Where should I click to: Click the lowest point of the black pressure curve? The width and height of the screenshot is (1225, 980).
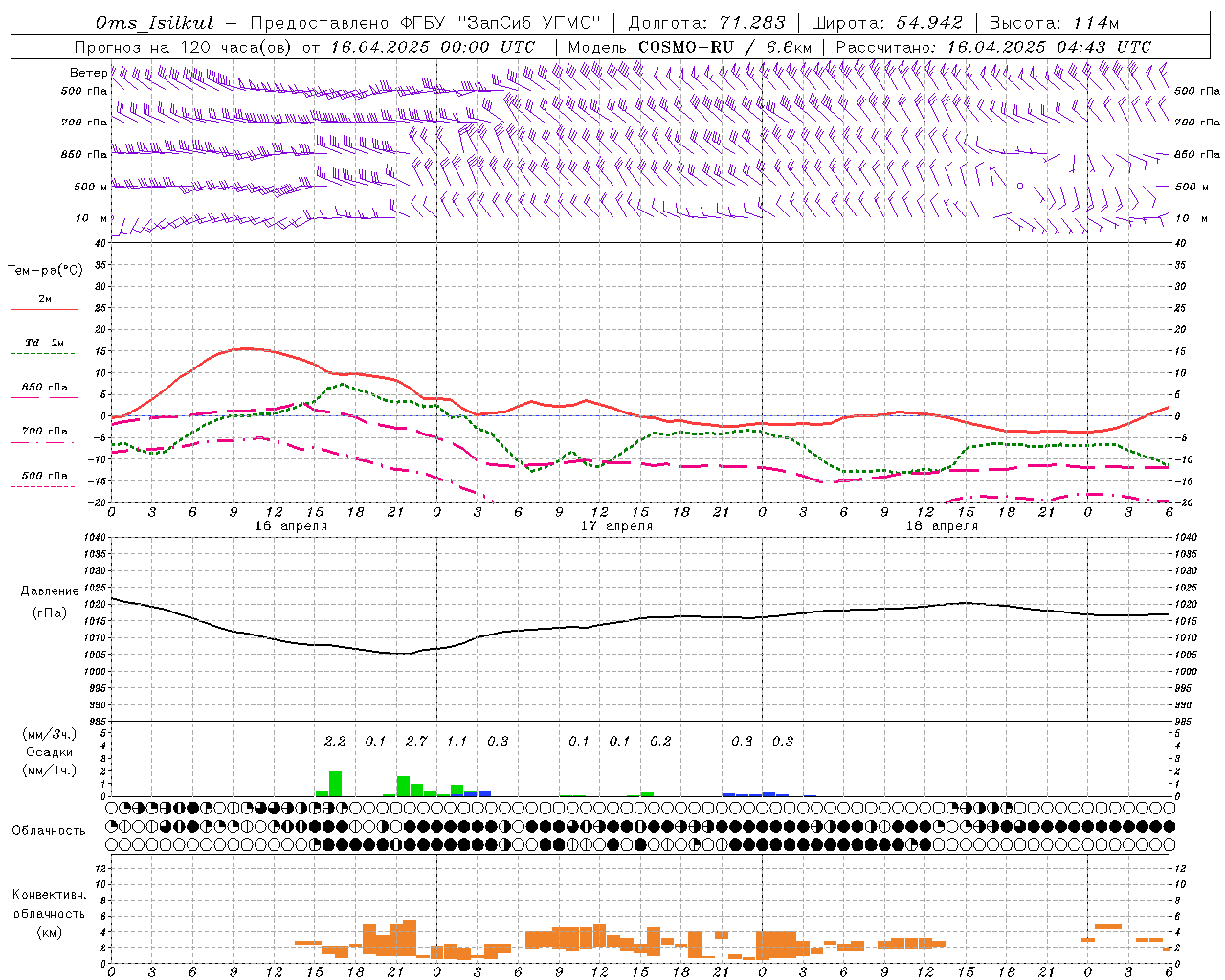[403, 654]
